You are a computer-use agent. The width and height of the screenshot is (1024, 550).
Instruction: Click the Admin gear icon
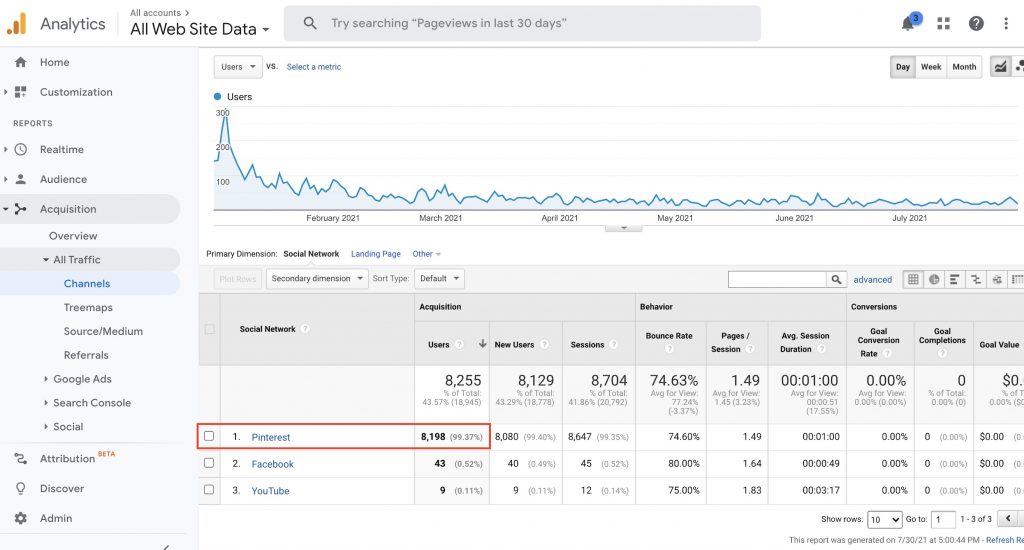pos(21,518)
